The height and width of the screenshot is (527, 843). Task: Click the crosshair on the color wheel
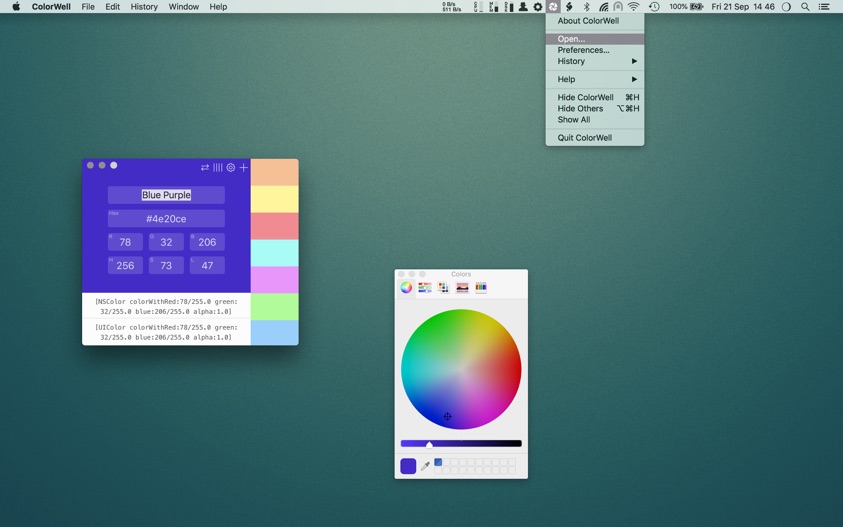pos(447,416)
